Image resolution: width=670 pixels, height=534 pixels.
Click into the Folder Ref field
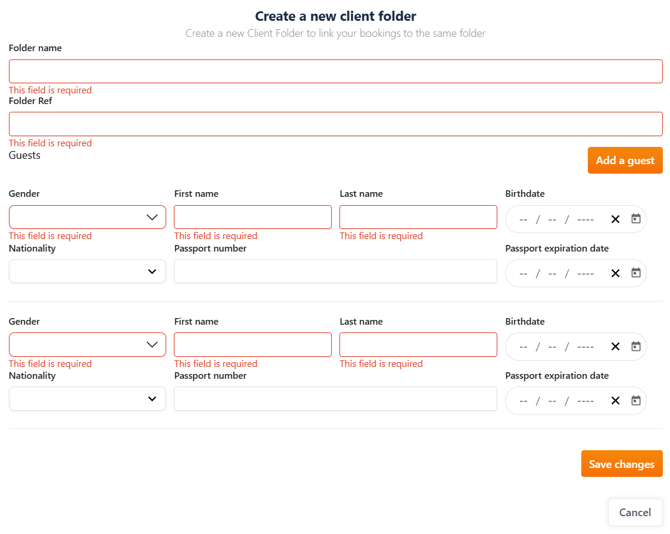335,124
